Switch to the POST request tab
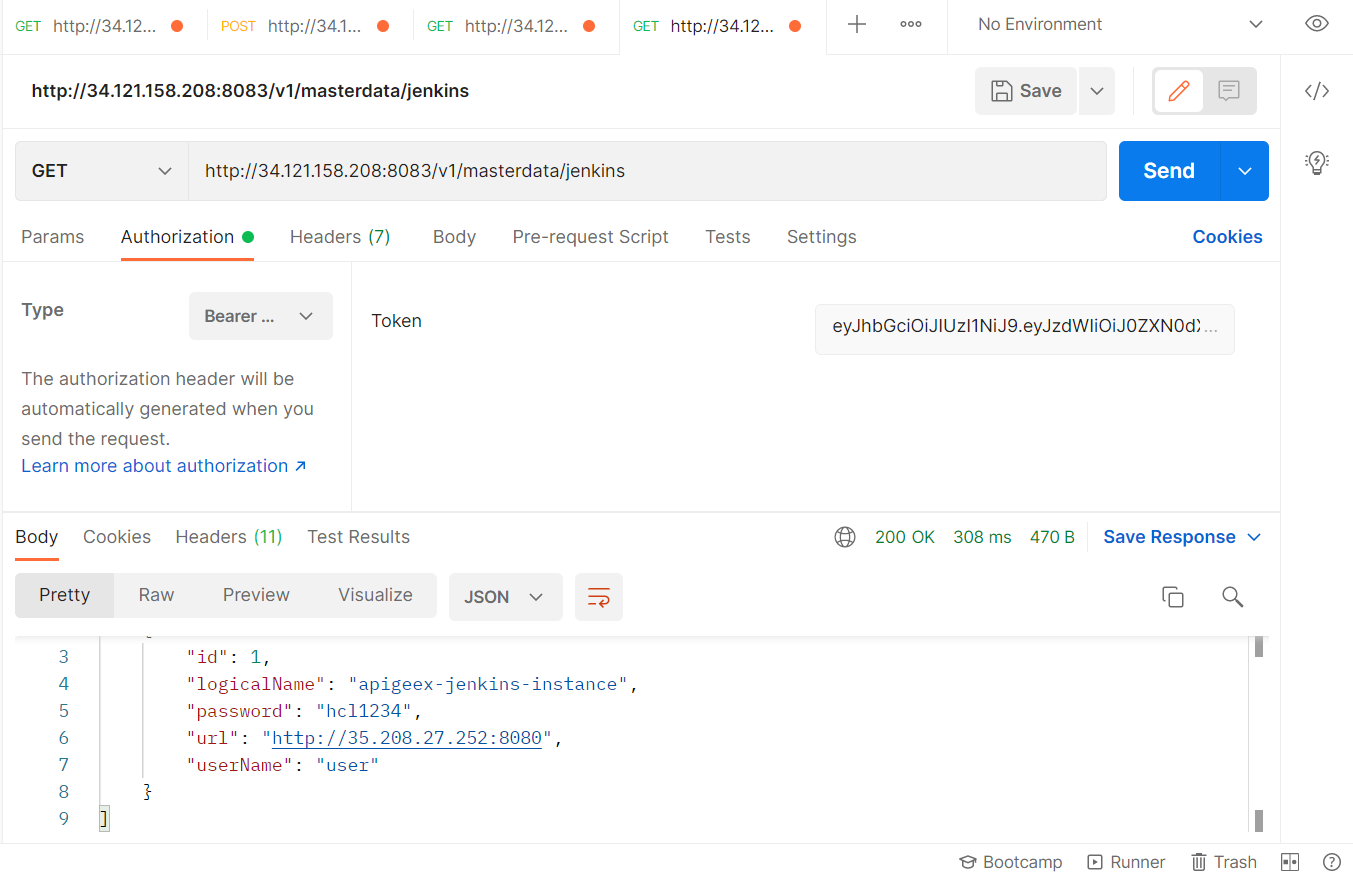This screenshot has width=1353, height=879. 305,26
